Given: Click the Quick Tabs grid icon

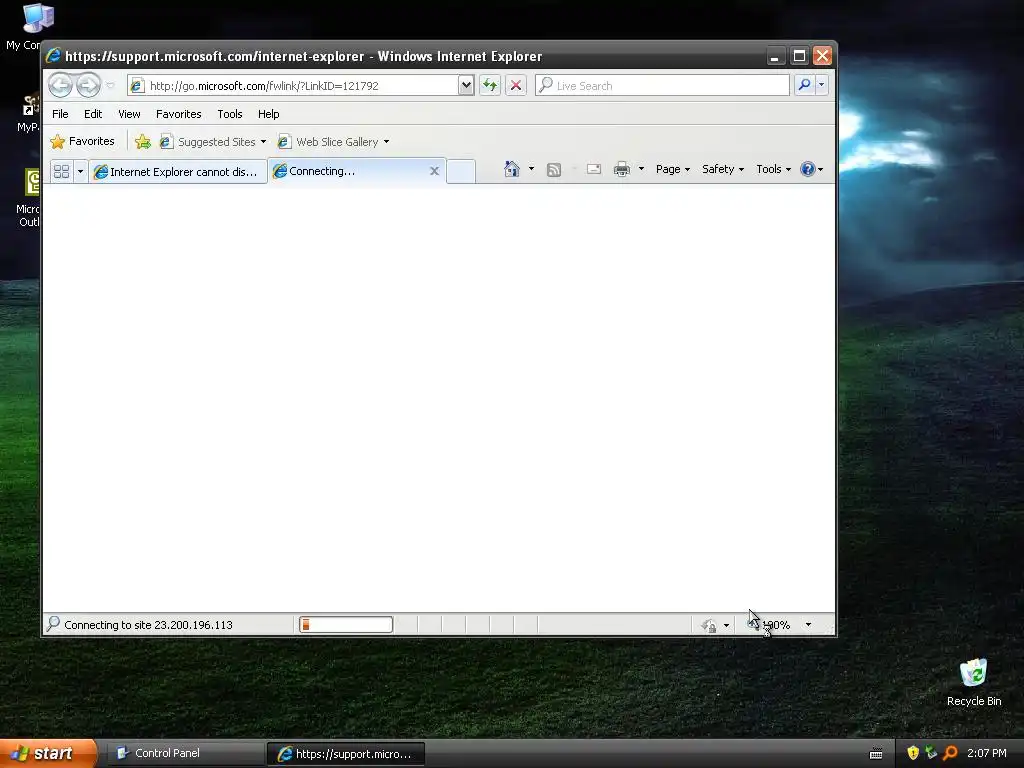Looking at the screenshot, I should tap(61, 171).
